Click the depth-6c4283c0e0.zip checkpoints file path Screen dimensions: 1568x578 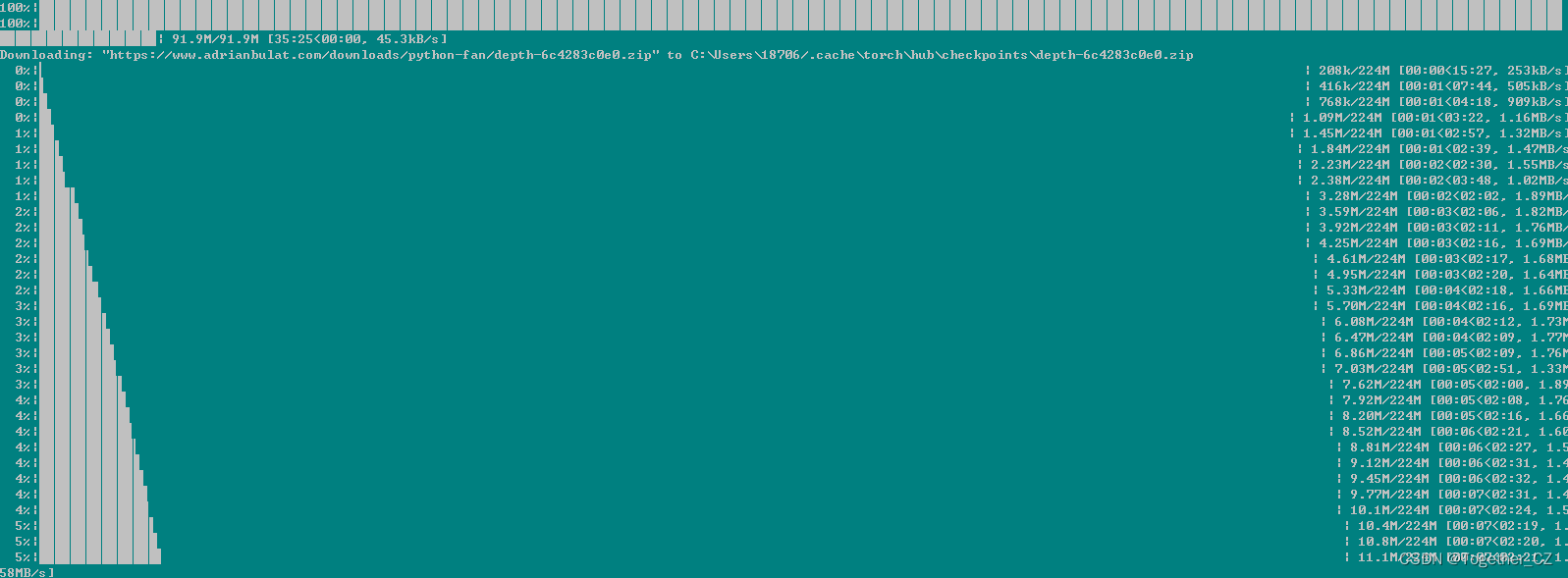pyautogui.click(x=942, y=55)
